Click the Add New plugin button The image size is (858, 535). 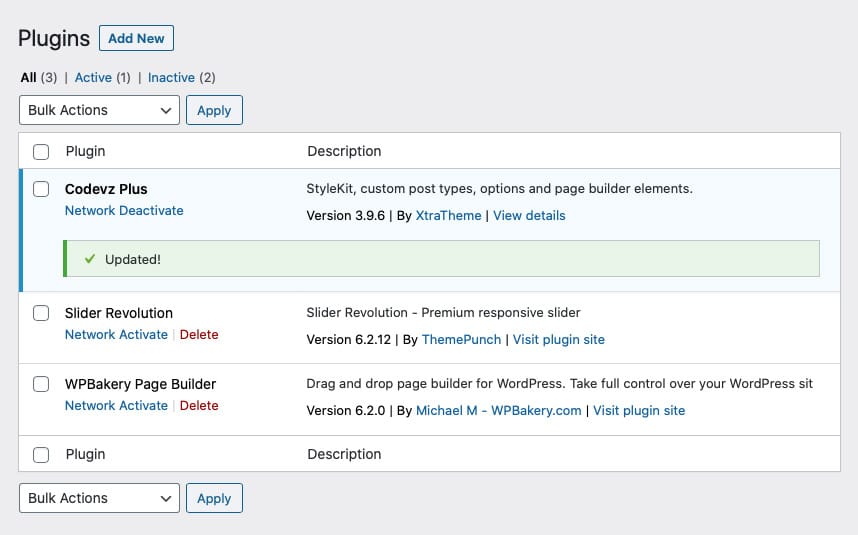[136, 38]
